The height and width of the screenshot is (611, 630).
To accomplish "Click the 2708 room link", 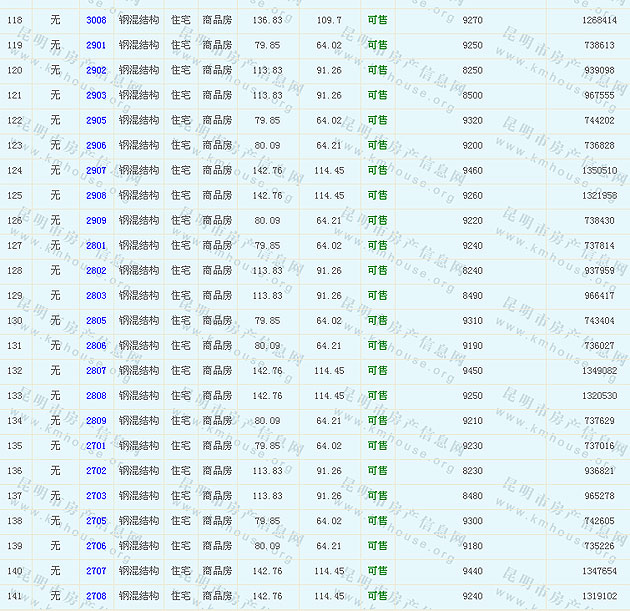I will 96,595.
